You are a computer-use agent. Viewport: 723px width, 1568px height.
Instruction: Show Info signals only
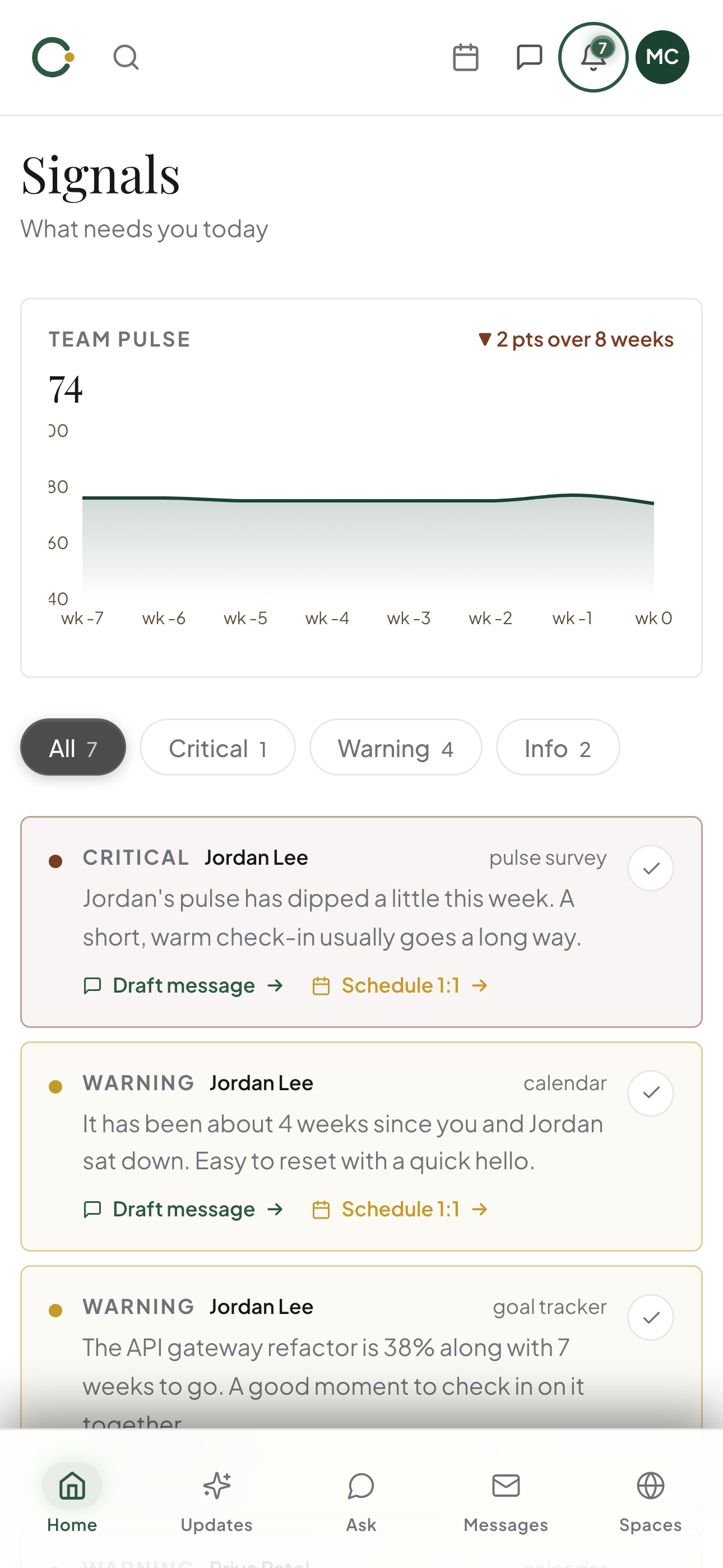click(558, 748)
